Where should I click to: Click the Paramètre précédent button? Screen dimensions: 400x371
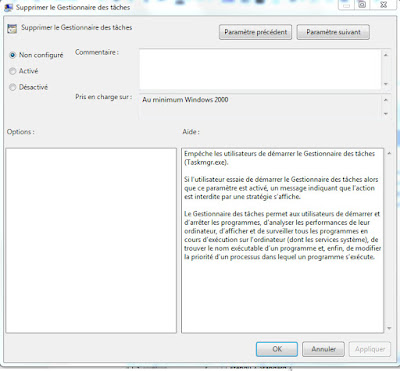pyautogui.click(x=255, y=32)
